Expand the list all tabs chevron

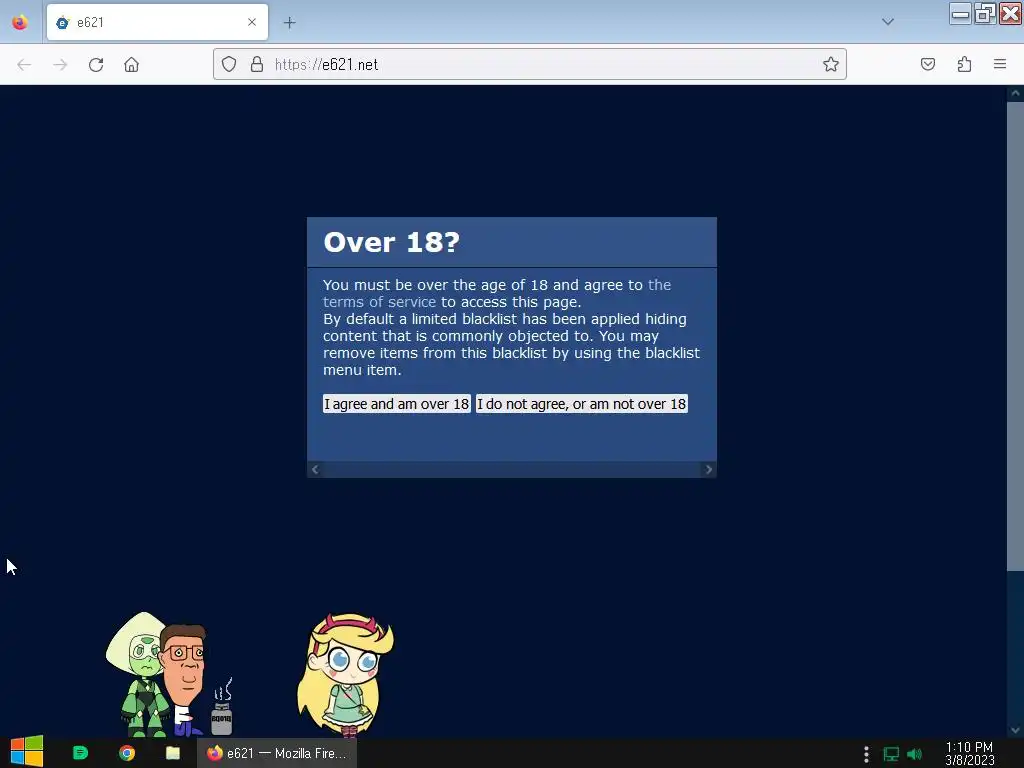pyautogui.click(x=888, y=22)
